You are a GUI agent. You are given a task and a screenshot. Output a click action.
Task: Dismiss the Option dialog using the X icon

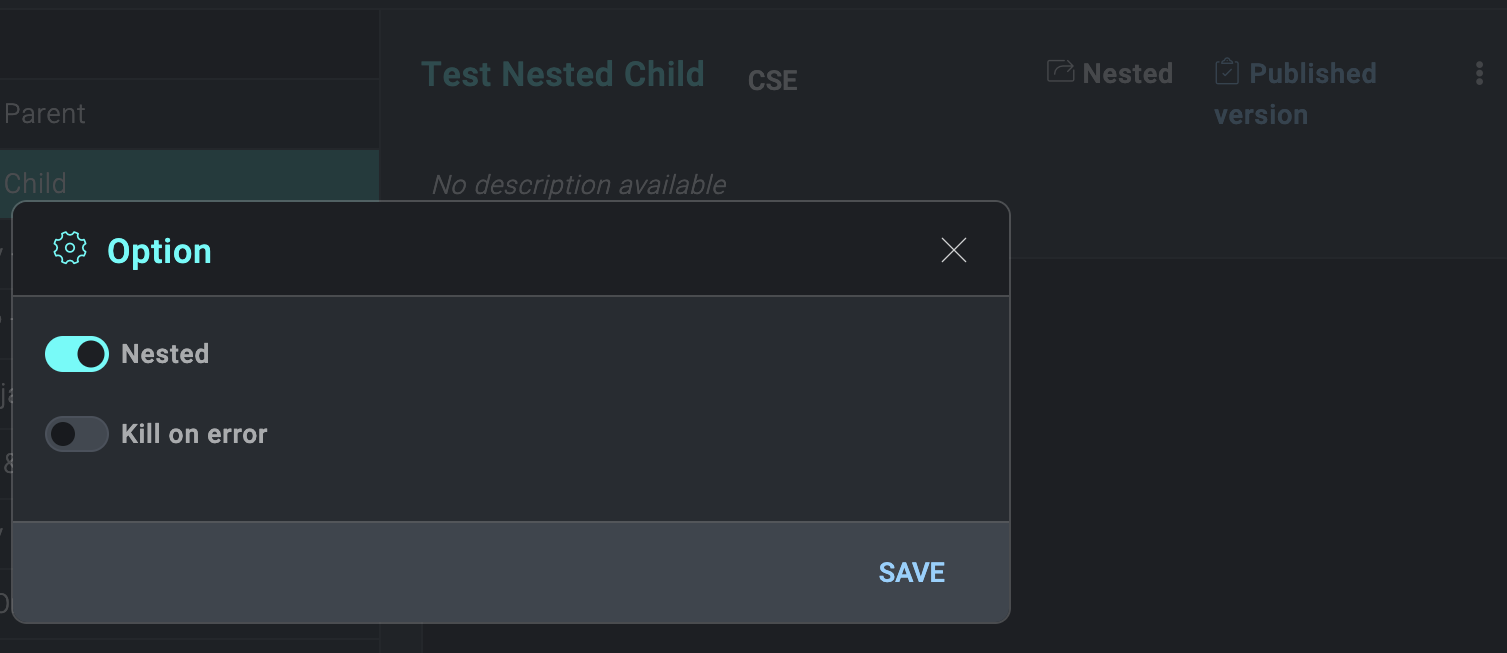coord(953,250)
